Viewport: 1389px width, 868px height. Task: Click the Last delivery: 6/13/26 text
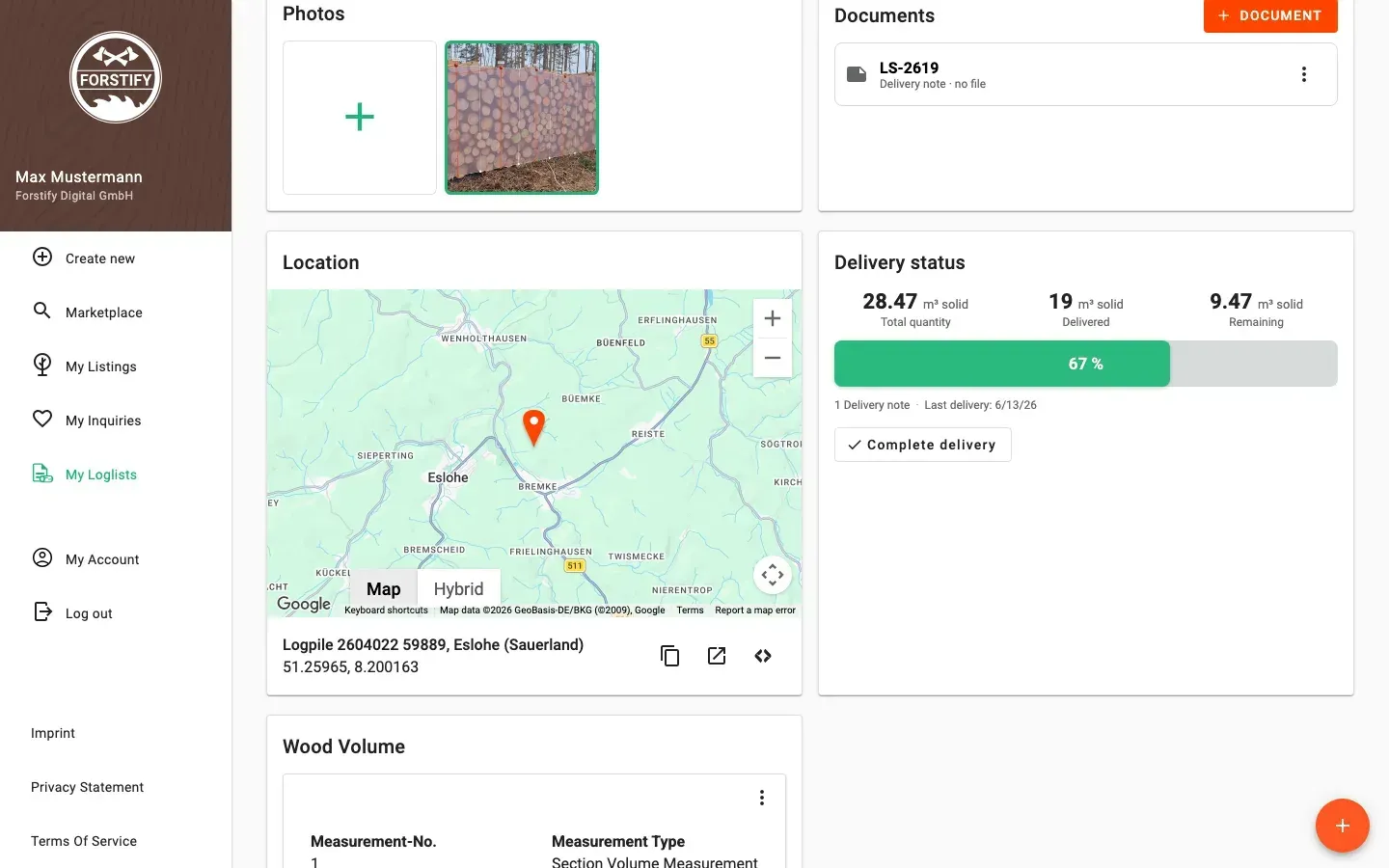(980, 405)
